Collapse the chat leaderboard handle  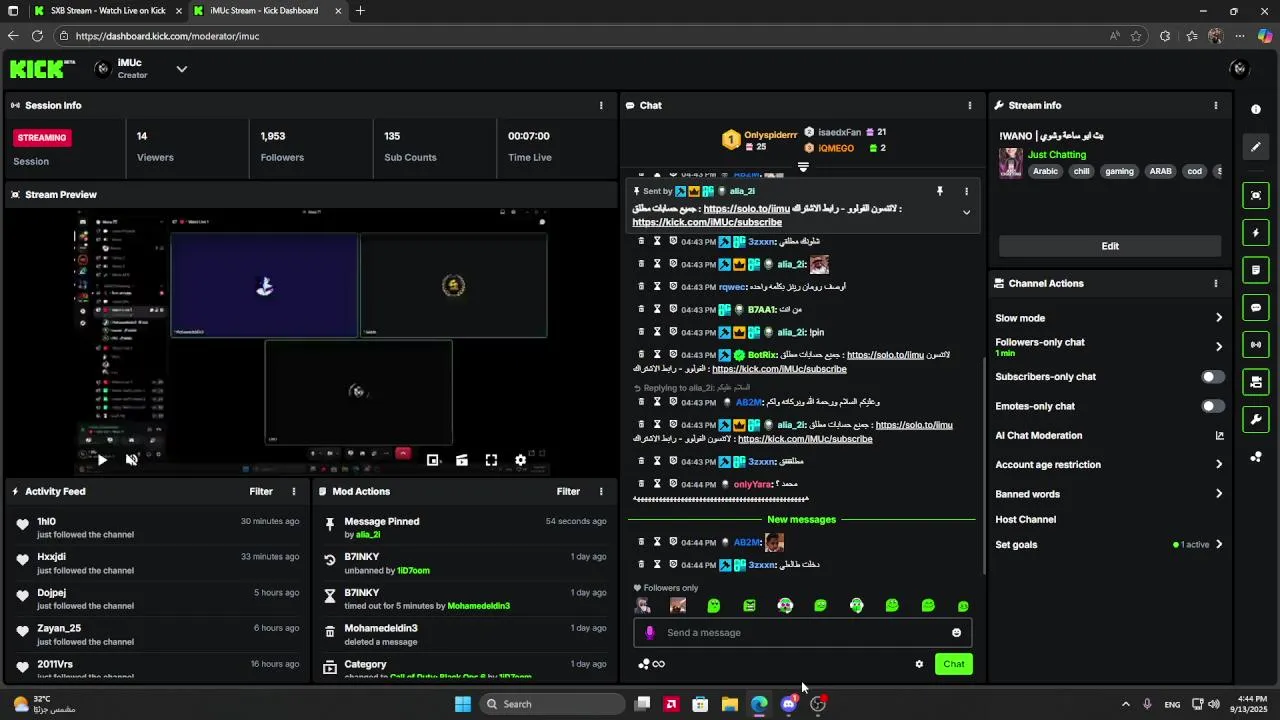(x=802, y=167)
